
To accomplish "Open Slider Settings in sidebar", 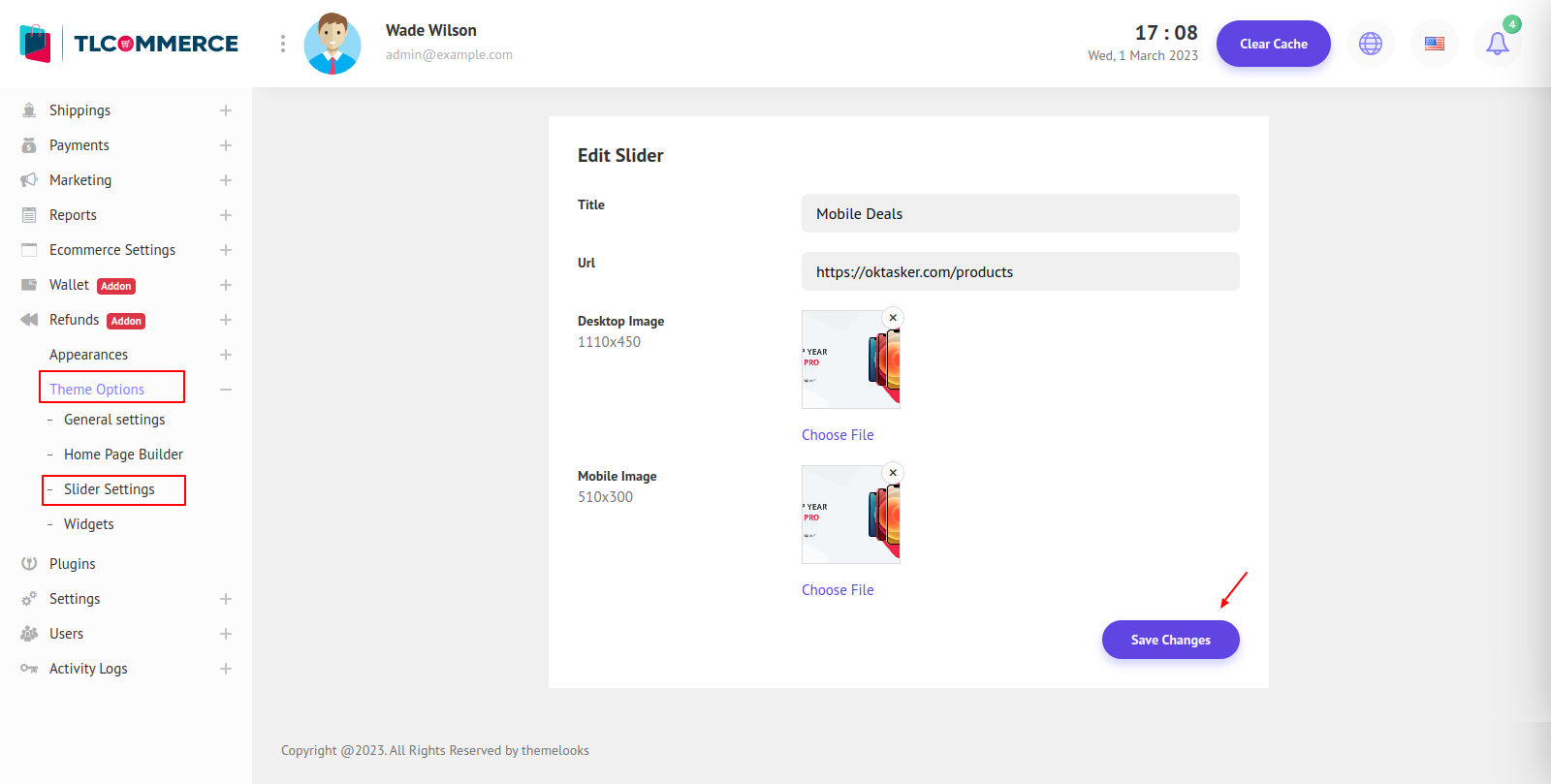I will coord(110,489).
